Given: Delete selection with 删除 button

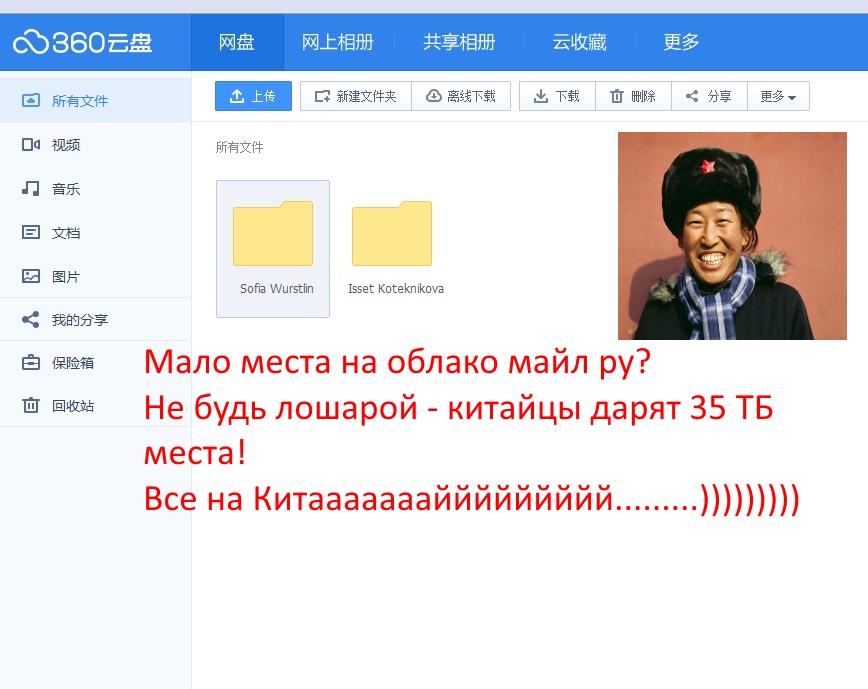Looking at the screenshot, I should pyautogui.click(x=633, y=96).
